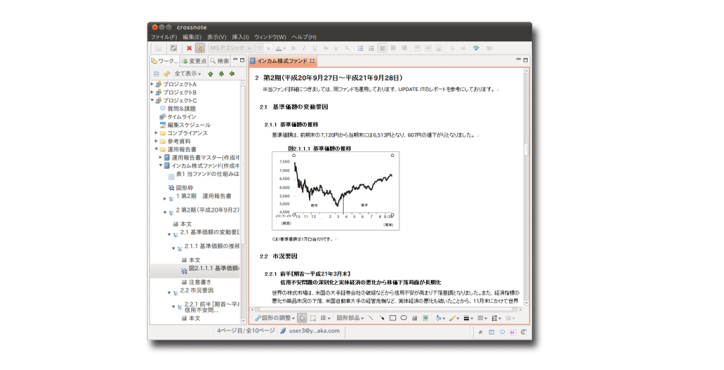Select the line drawing tool

(x=371, y=318)
